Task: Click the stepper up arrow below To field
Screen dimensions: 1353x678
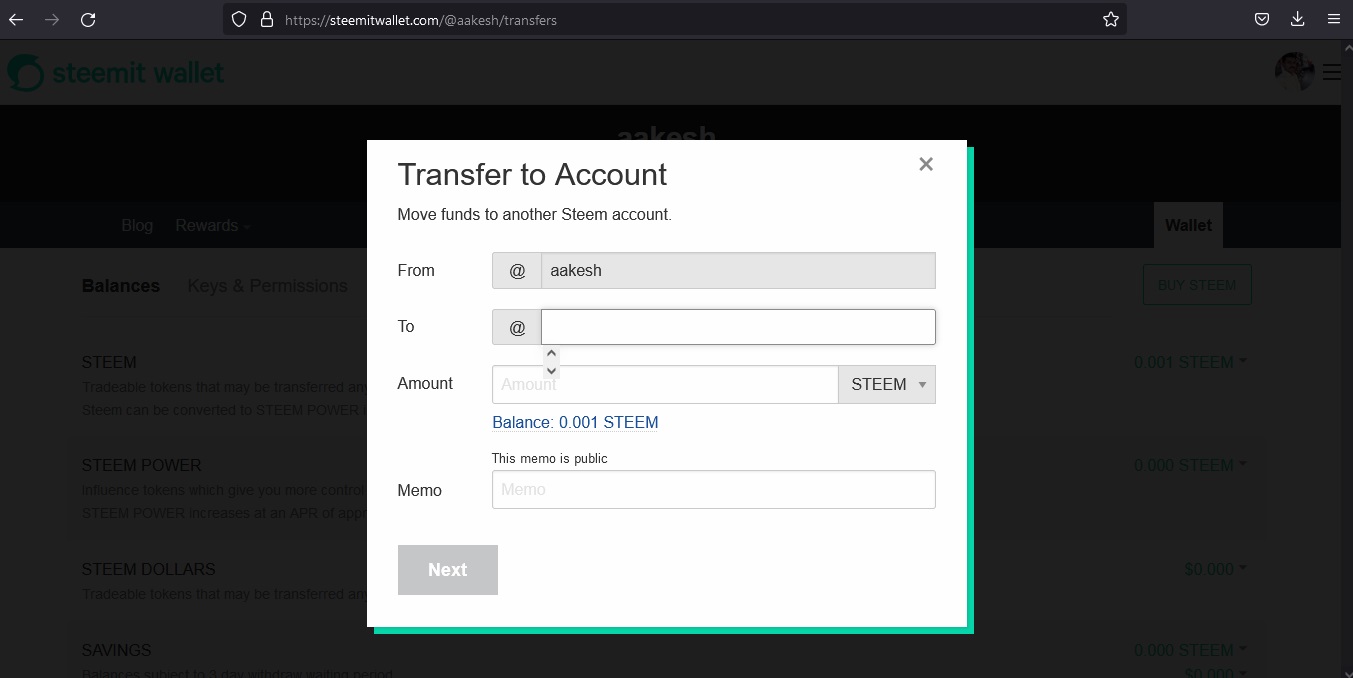Action: point(551,354)
